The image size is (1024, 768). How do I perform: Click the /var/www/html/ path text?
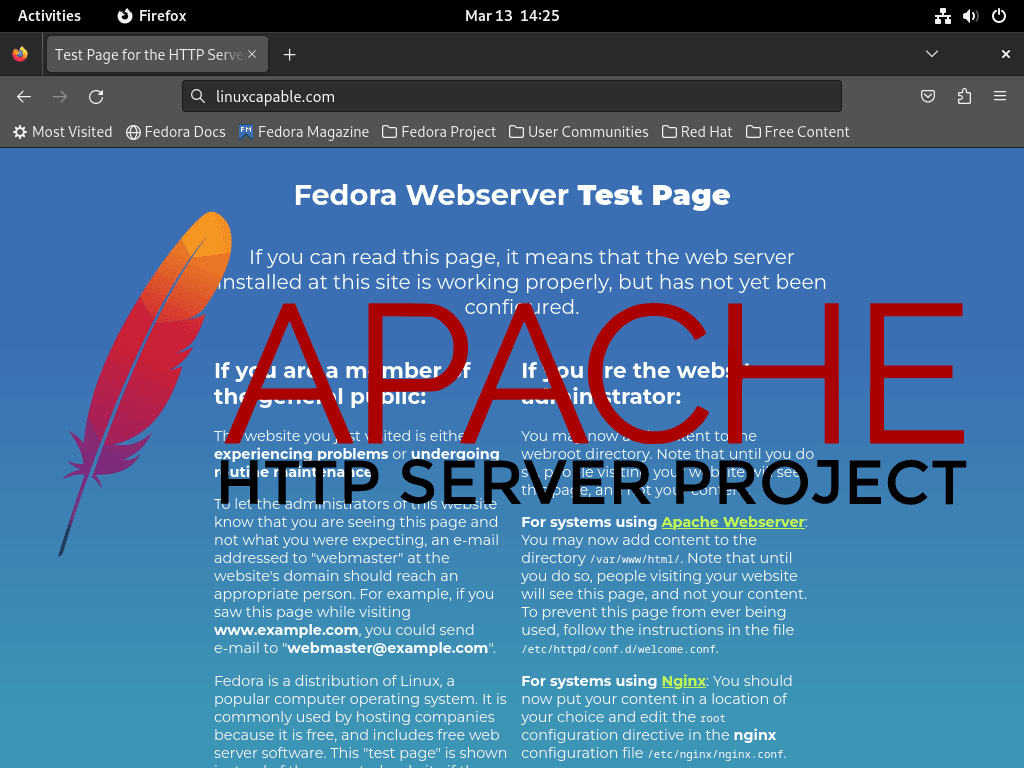point(635,559)
